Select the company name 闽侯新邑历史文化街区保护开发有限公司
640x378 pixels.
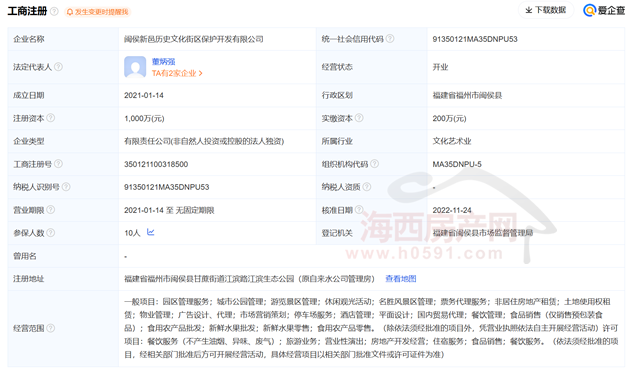[194, 39]
